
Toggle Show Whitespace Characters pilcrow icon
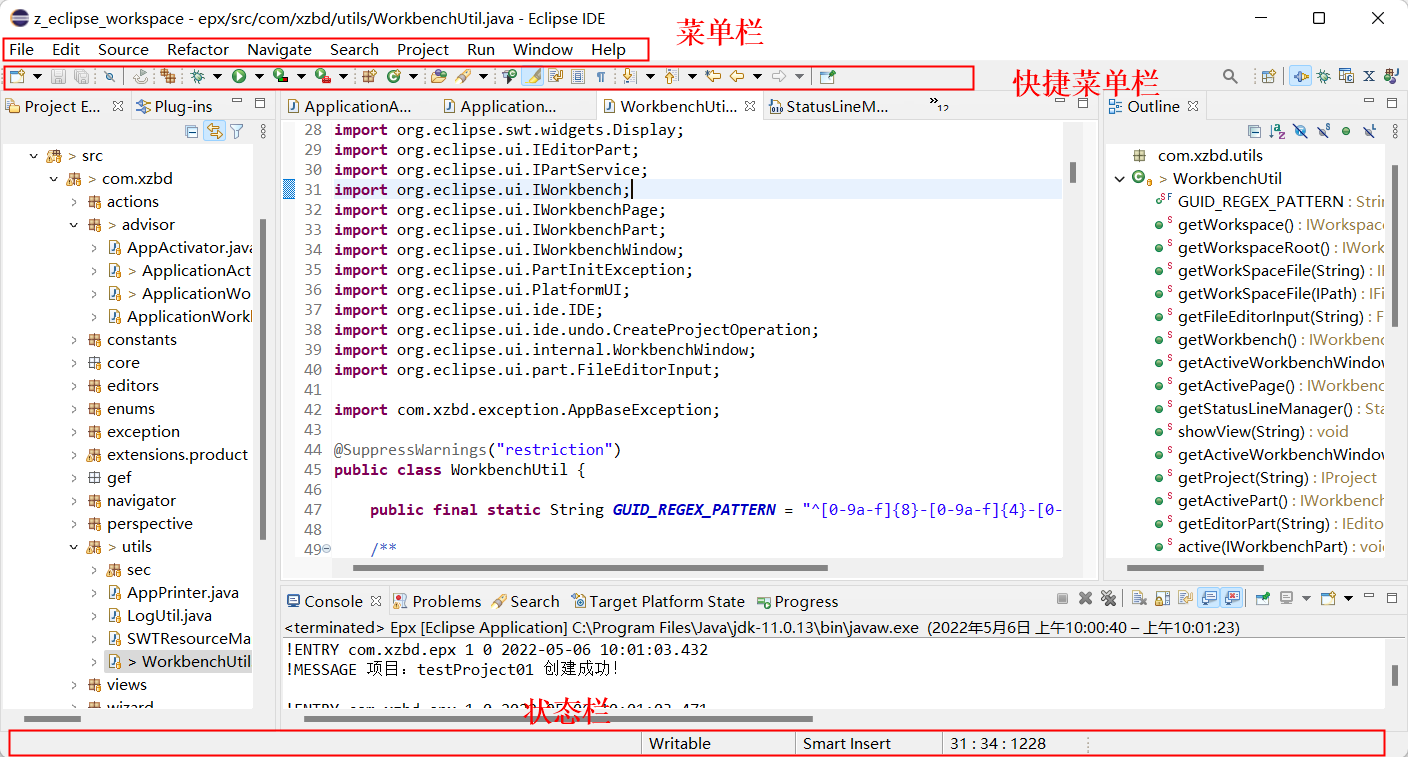click(x=601, y=76)
